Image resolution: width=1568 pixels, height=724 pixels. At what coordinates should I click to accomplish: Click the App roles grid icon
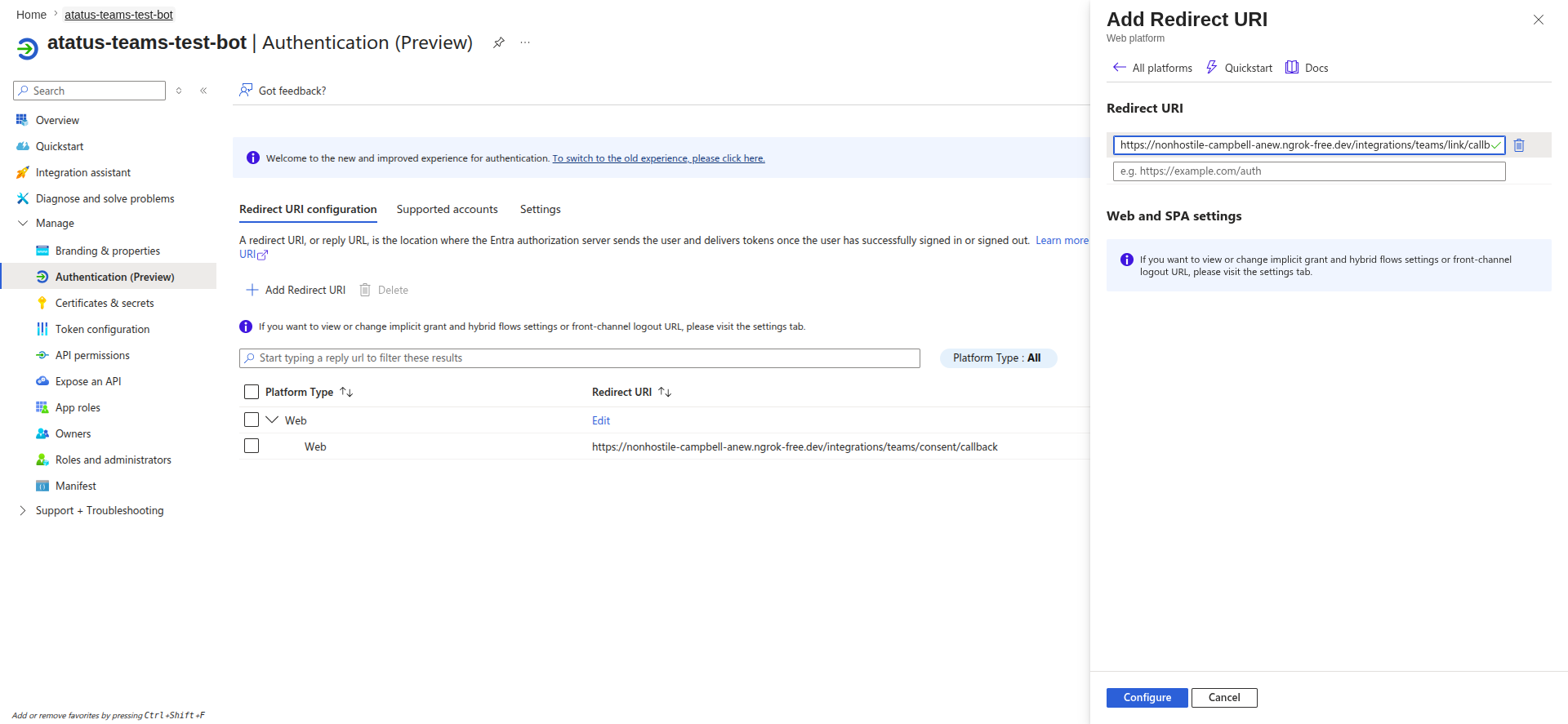click(x=42, y=407)
